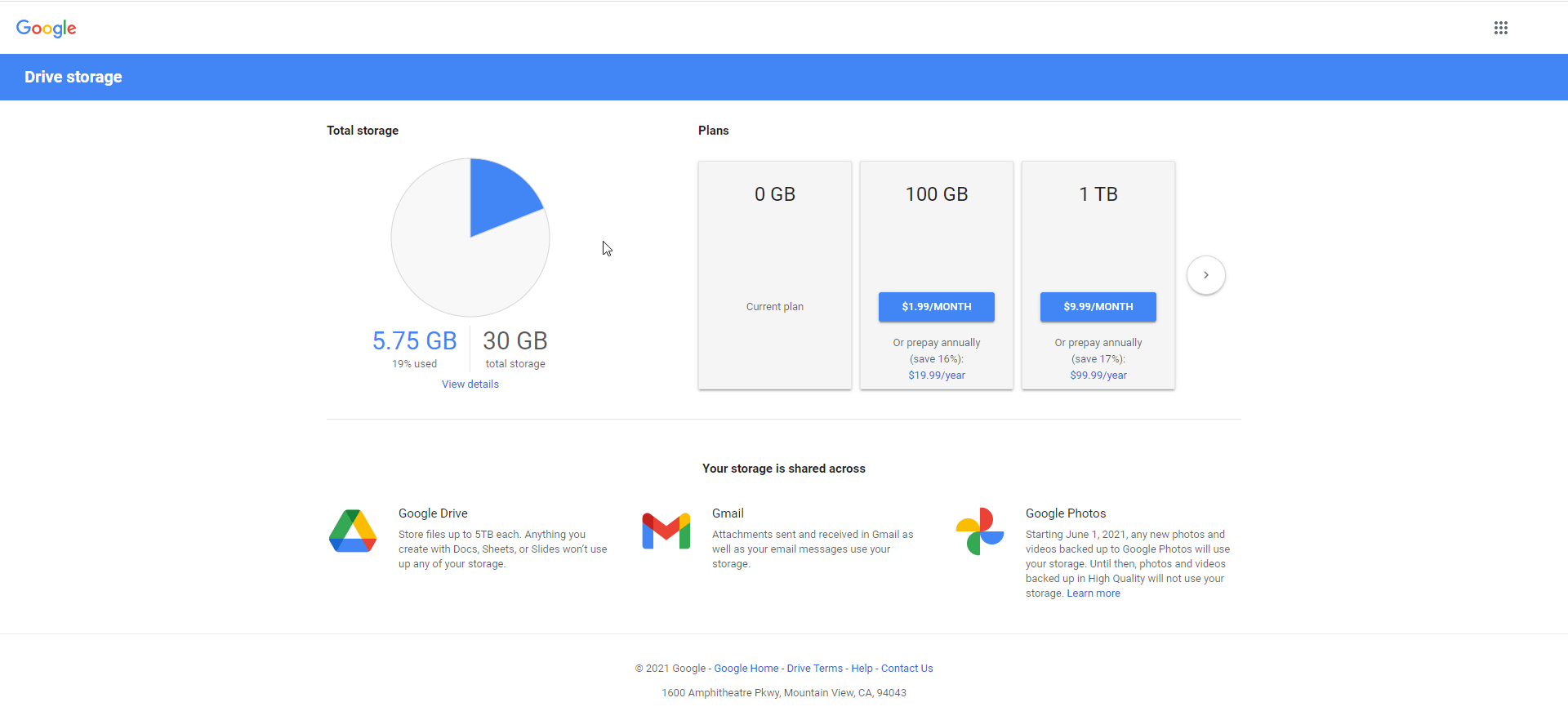The height and width of the screenshot is (720, 1568).
Task: Click the Google Photos pinwheel icon
Action: pyautogui.click(x=980, y=531)
